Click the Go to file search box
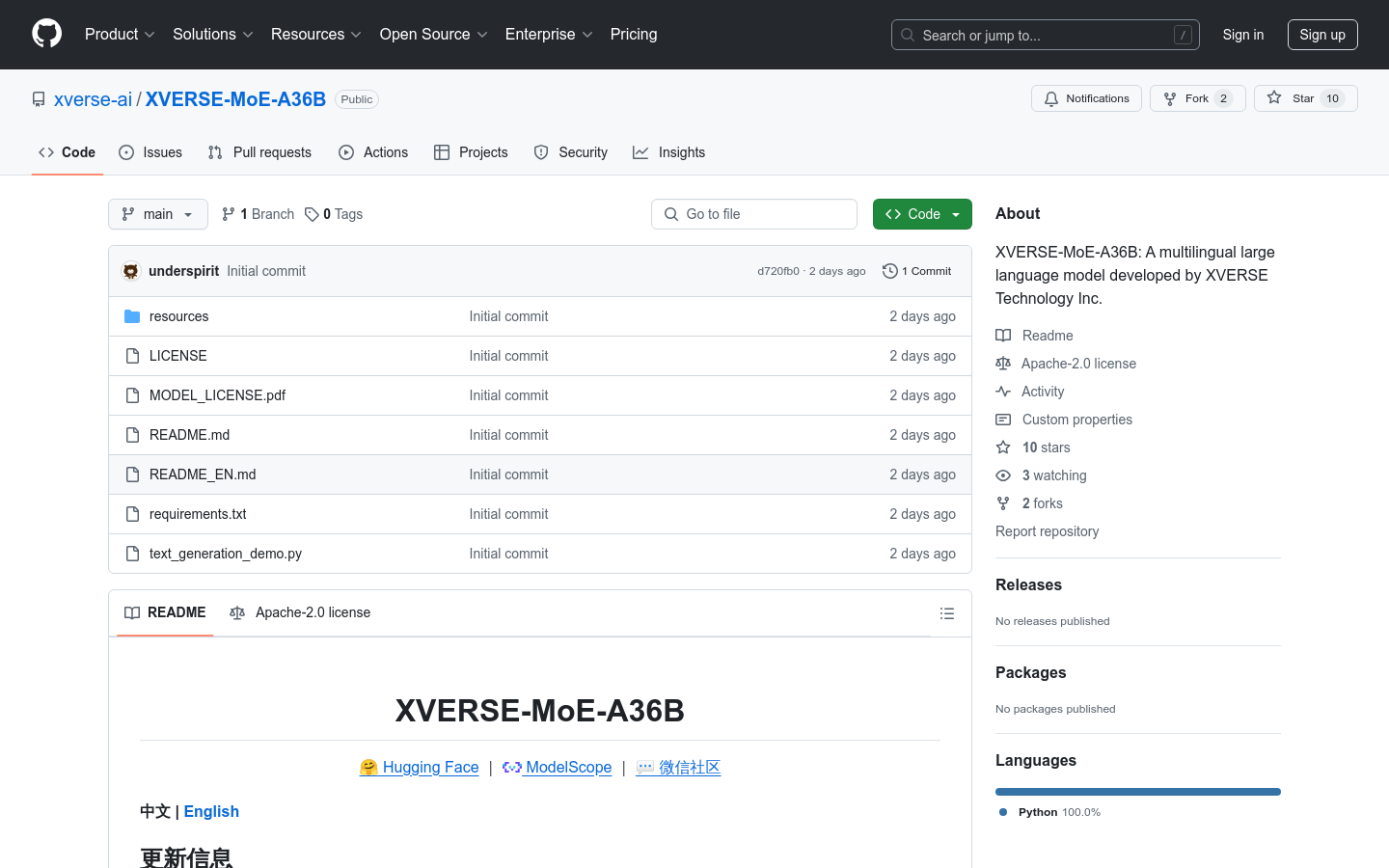Viewport: 1389px width, 868px height. (x=754, y=214)
